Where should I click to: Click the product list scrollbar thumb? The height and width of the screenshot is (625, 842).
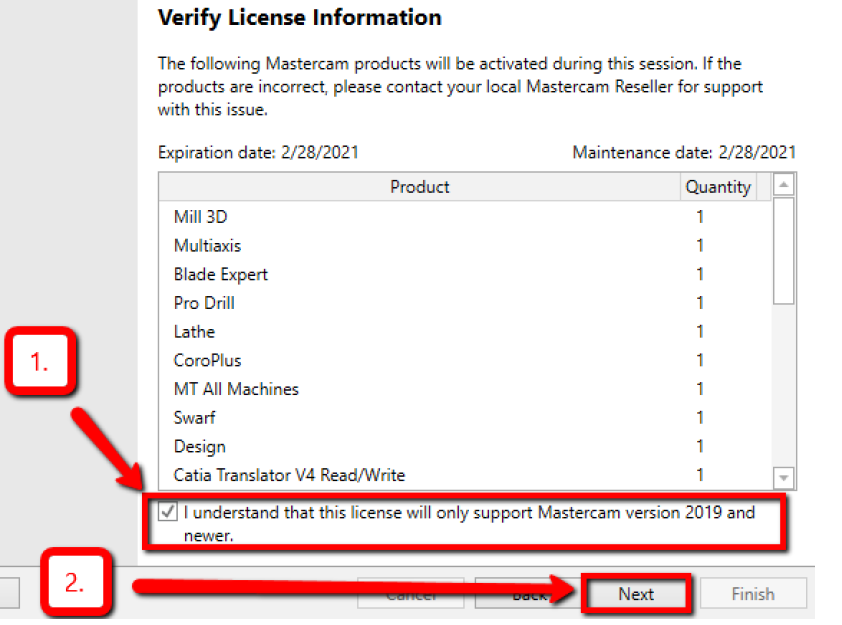(783, 251)
